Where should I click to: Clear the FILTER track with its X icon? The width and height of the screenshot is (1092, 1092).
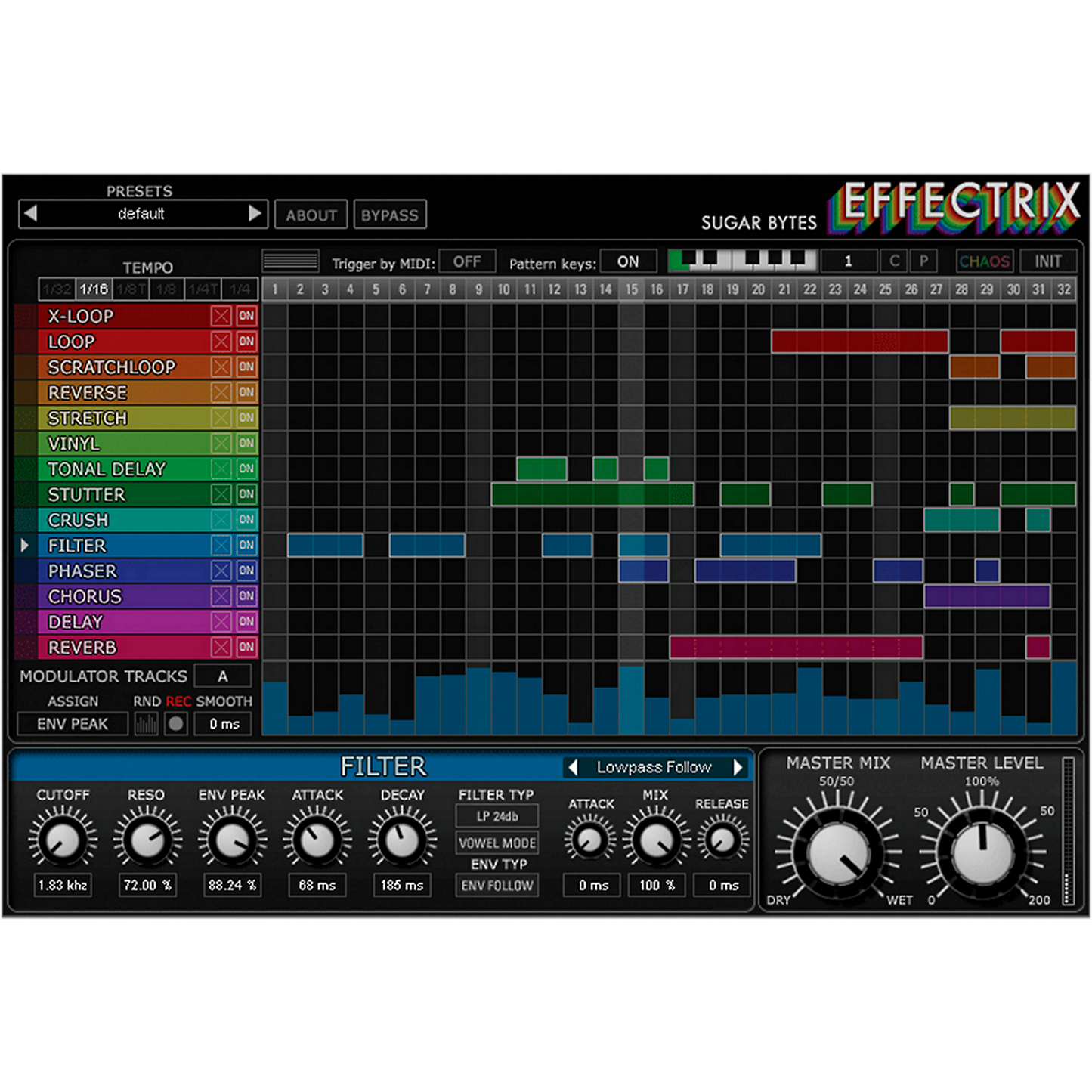[x=221, y=545]
